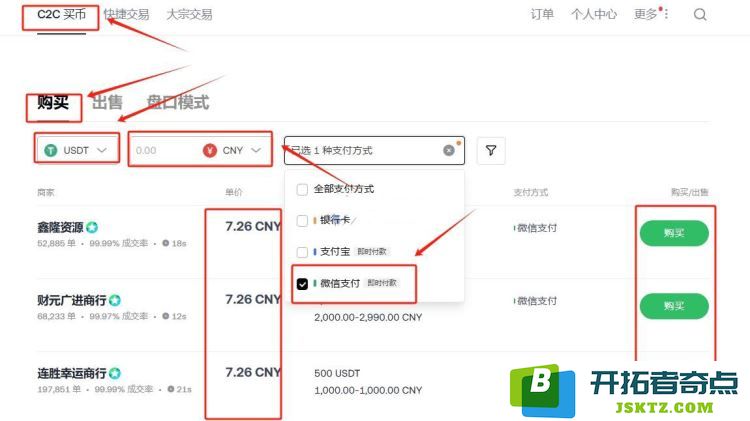Click the USDT Tether coin icon
The height and width of the screenshot is (421, 750).
51,150
